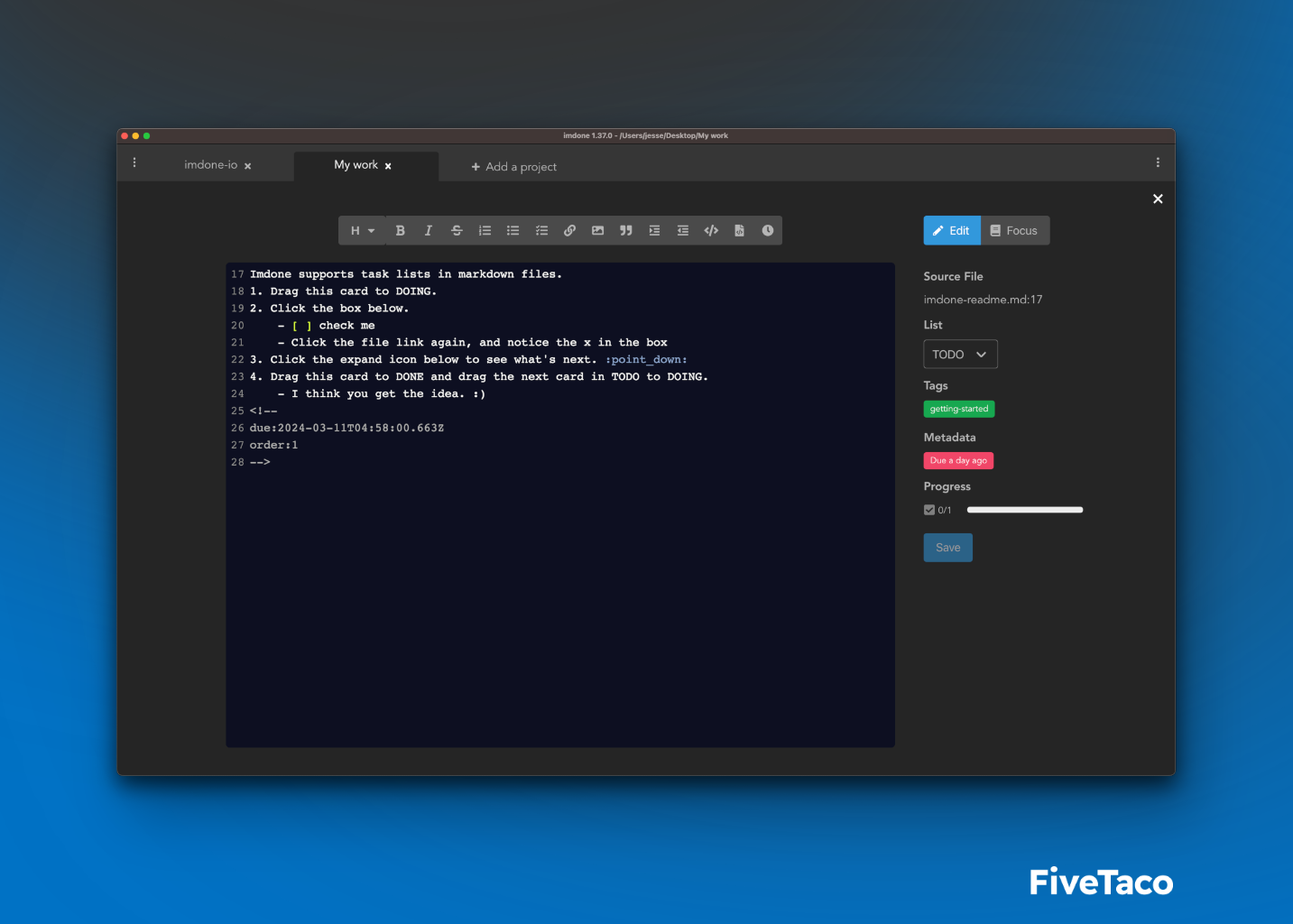The image size is (1293, 924).
Task: Click the clock icon in editor toolbar
Action: point(768,231)
